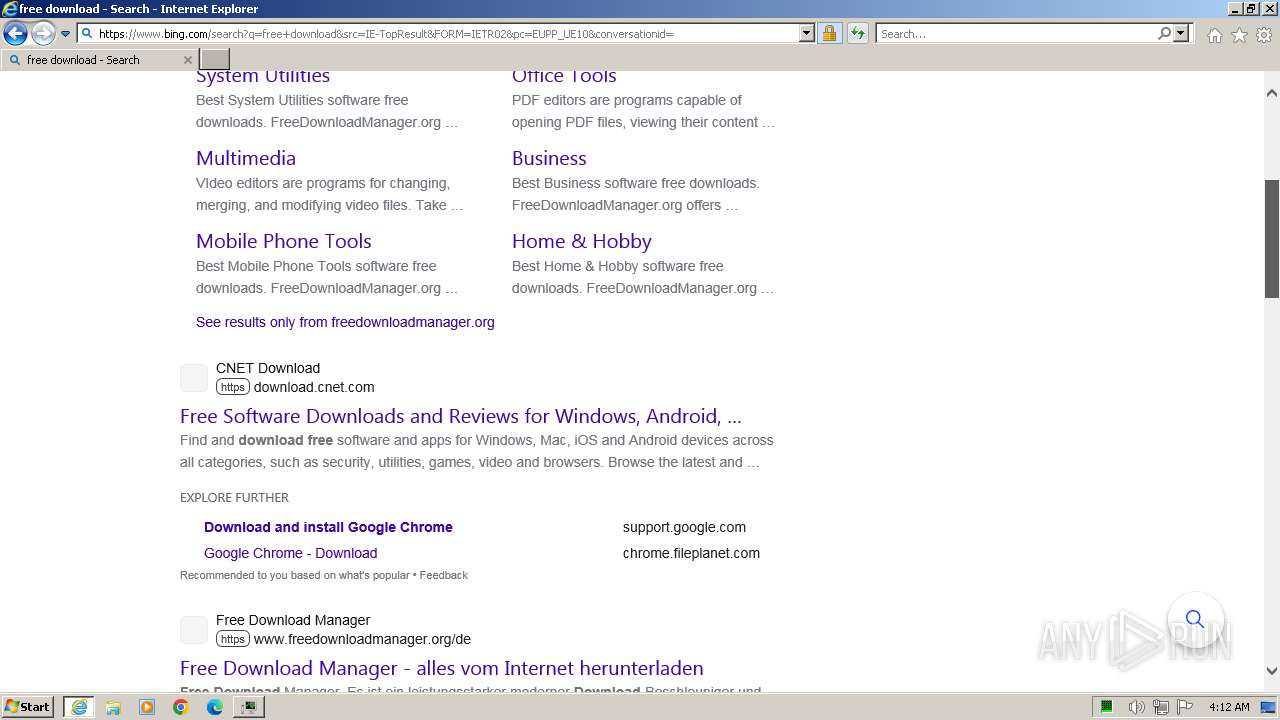Click chrome.fileplanet.com text
This screenshot has width=1280, height=720.
[691, 553]
